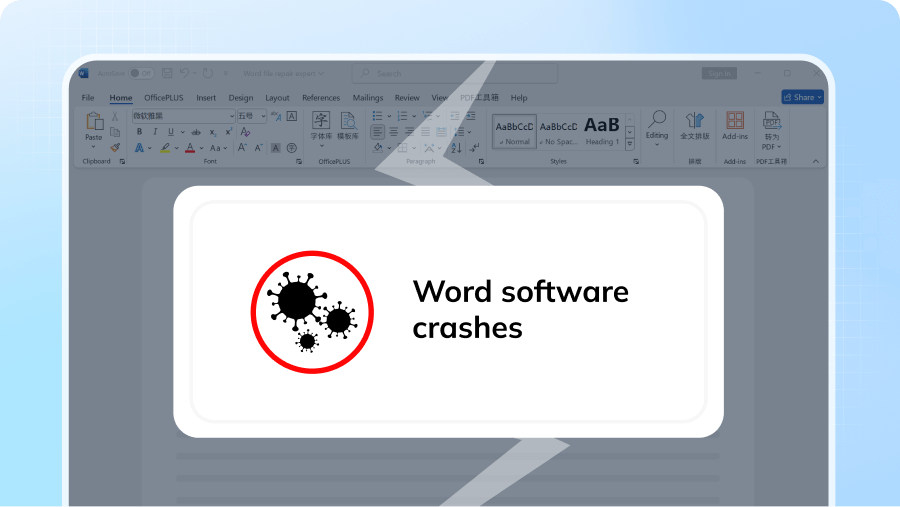Screen dimensions: 900x507
Task: Click the Sign in button
Action: click(x=719, y=73)
